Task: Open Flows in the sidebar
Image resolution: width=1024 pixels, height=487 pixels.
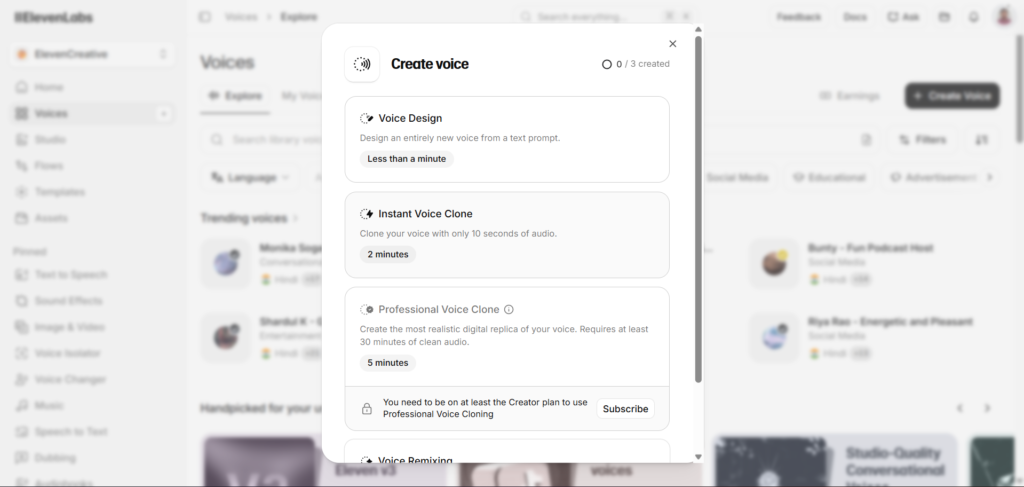Action: (x=92, y=166)
